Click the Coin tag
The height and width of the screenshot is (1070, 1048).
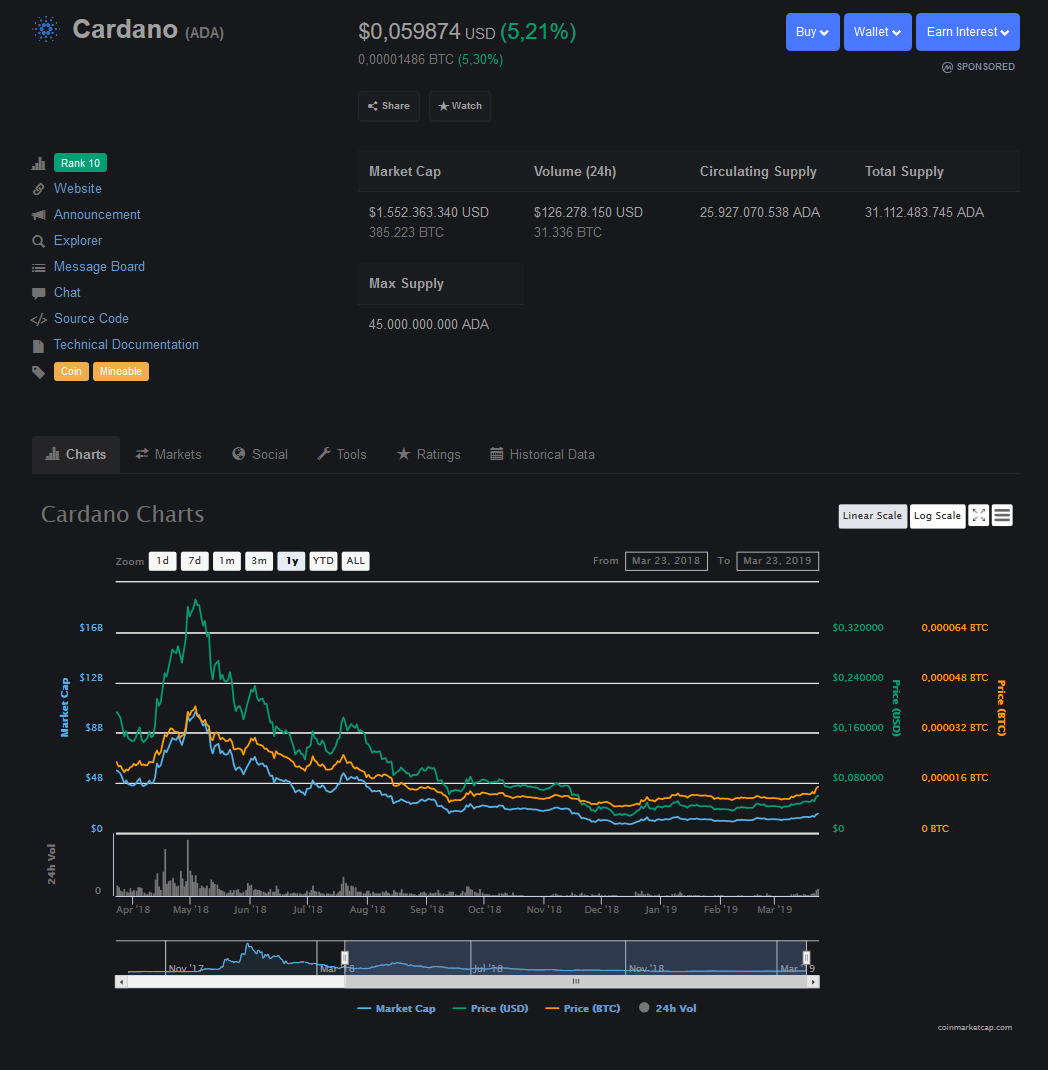coord(72,371)
